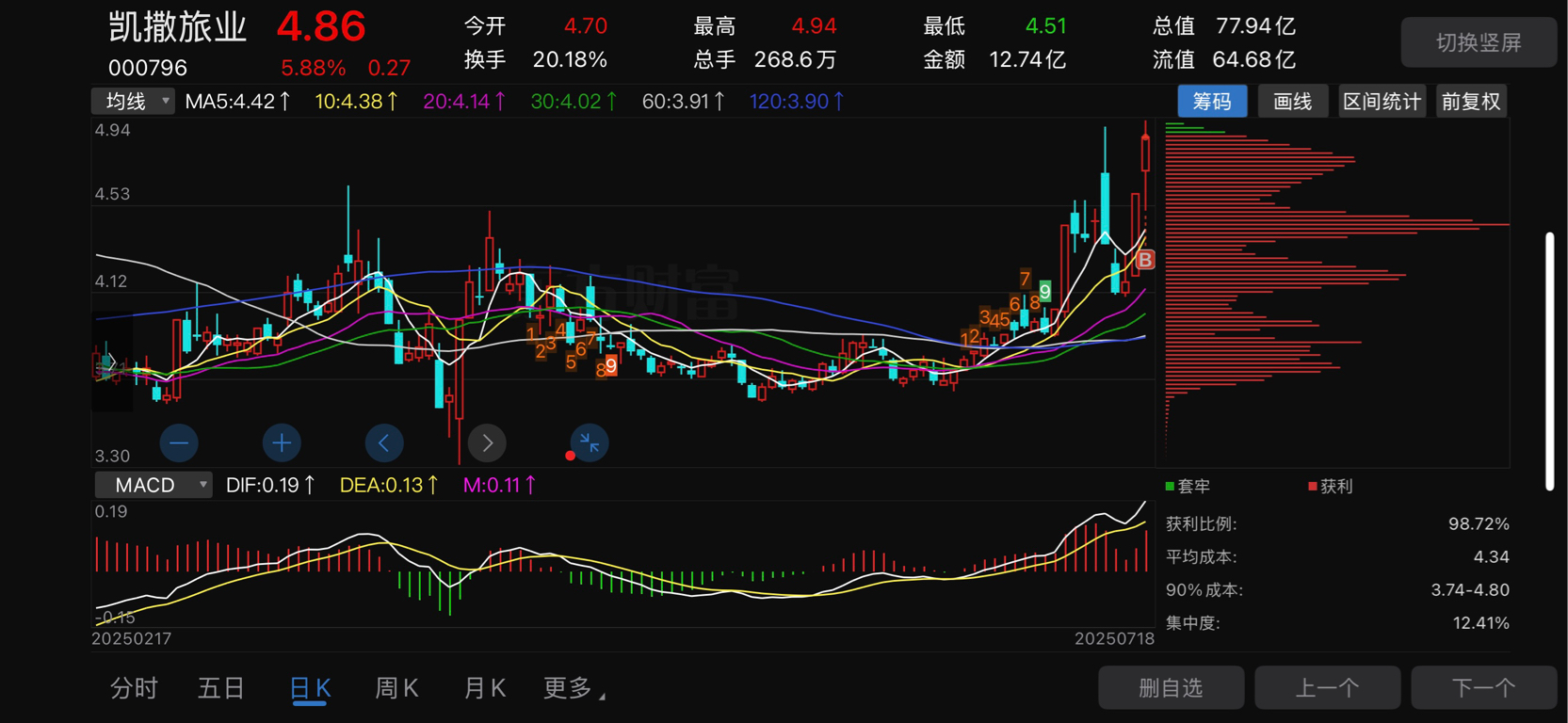Tap the 获利比例 98.72% row
1568x723 pixels.
1337,523
